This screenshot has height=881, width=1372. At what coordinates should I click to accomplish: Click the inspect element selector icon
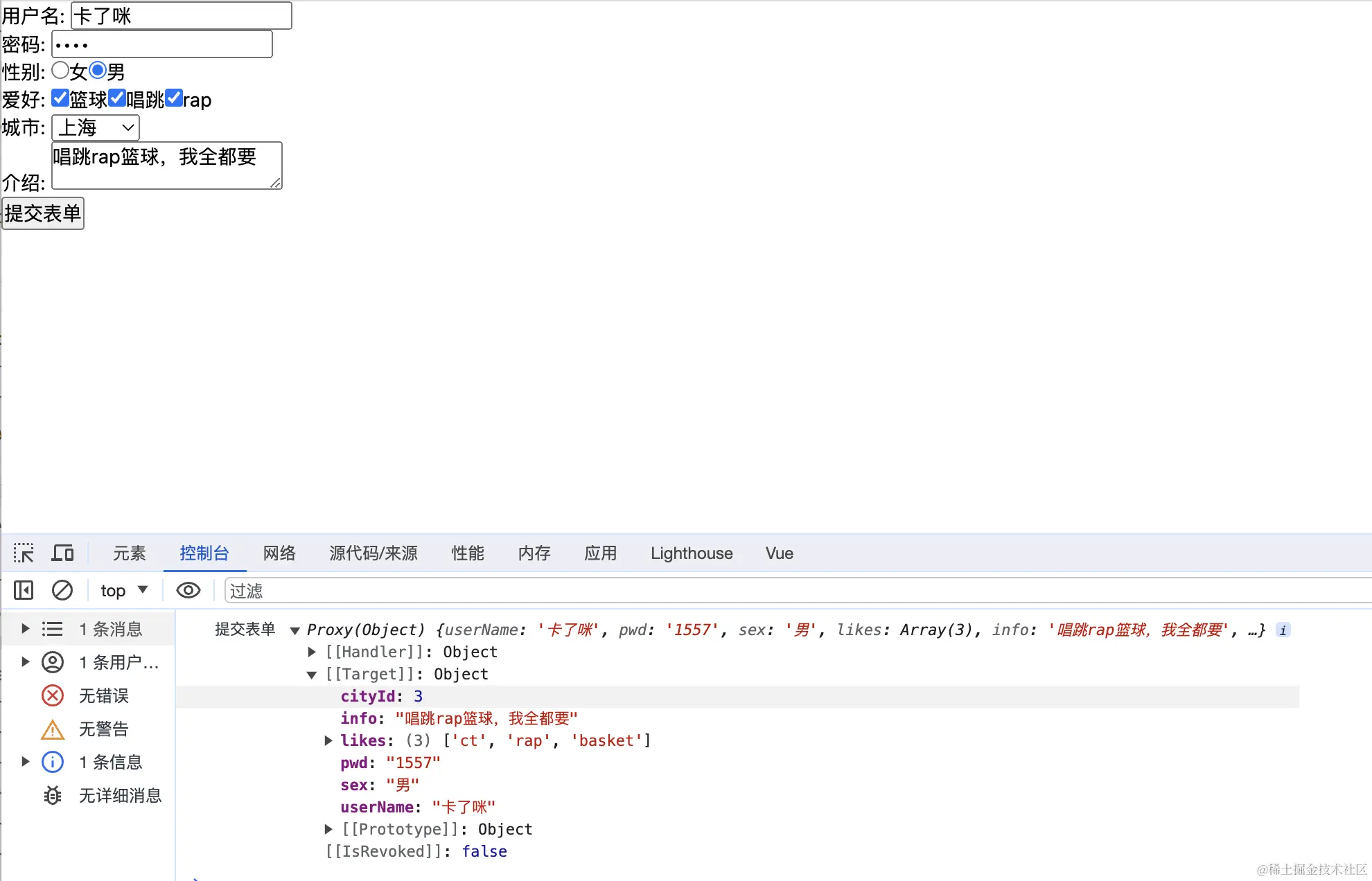point(24,553)
